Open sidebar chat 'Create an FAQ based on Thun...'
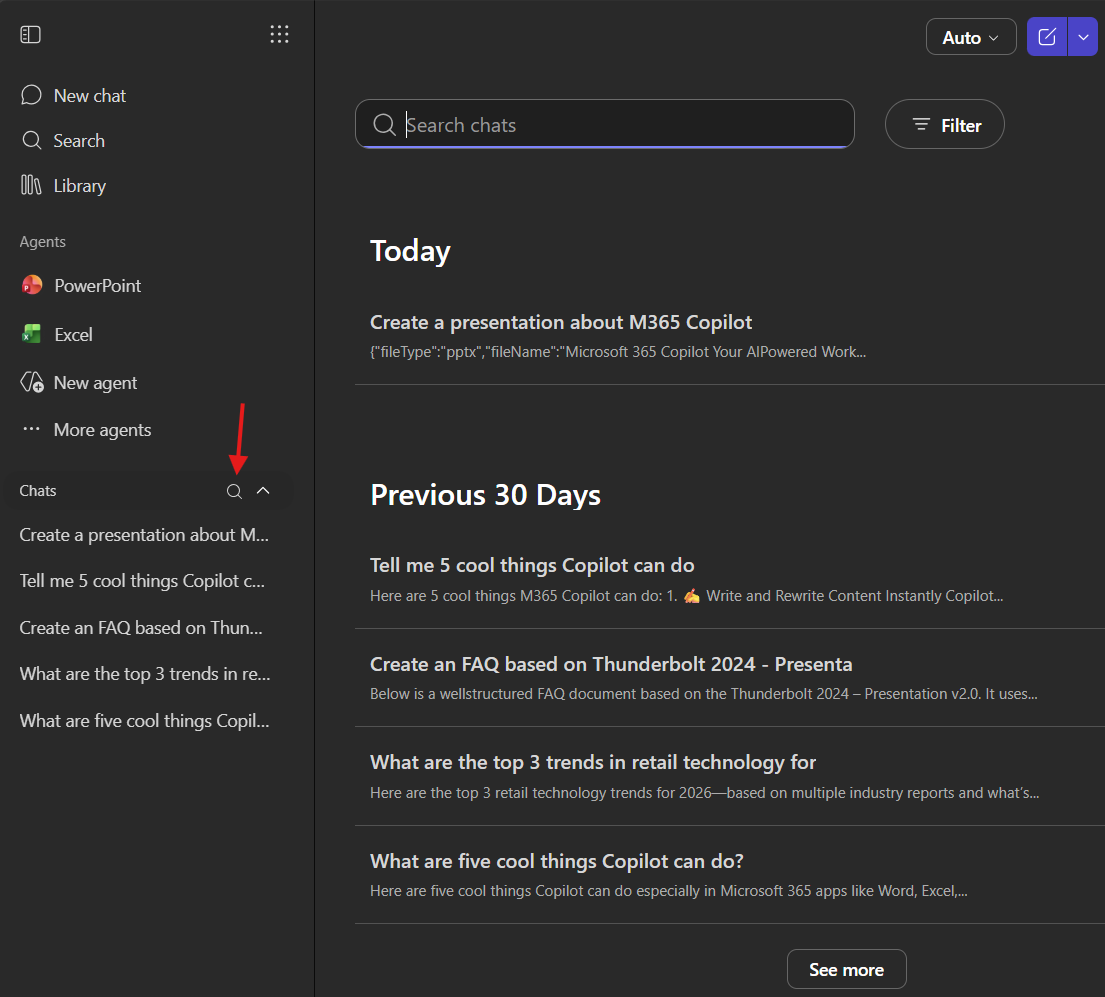Screen dimensions: 1105x997 click(x=141, y=627)
